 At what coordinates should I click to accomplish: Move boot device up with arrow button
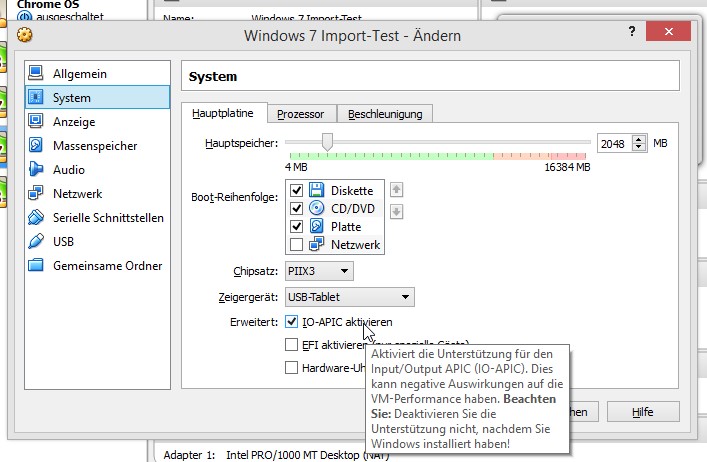pyautogui.click(x=396, y=190)
